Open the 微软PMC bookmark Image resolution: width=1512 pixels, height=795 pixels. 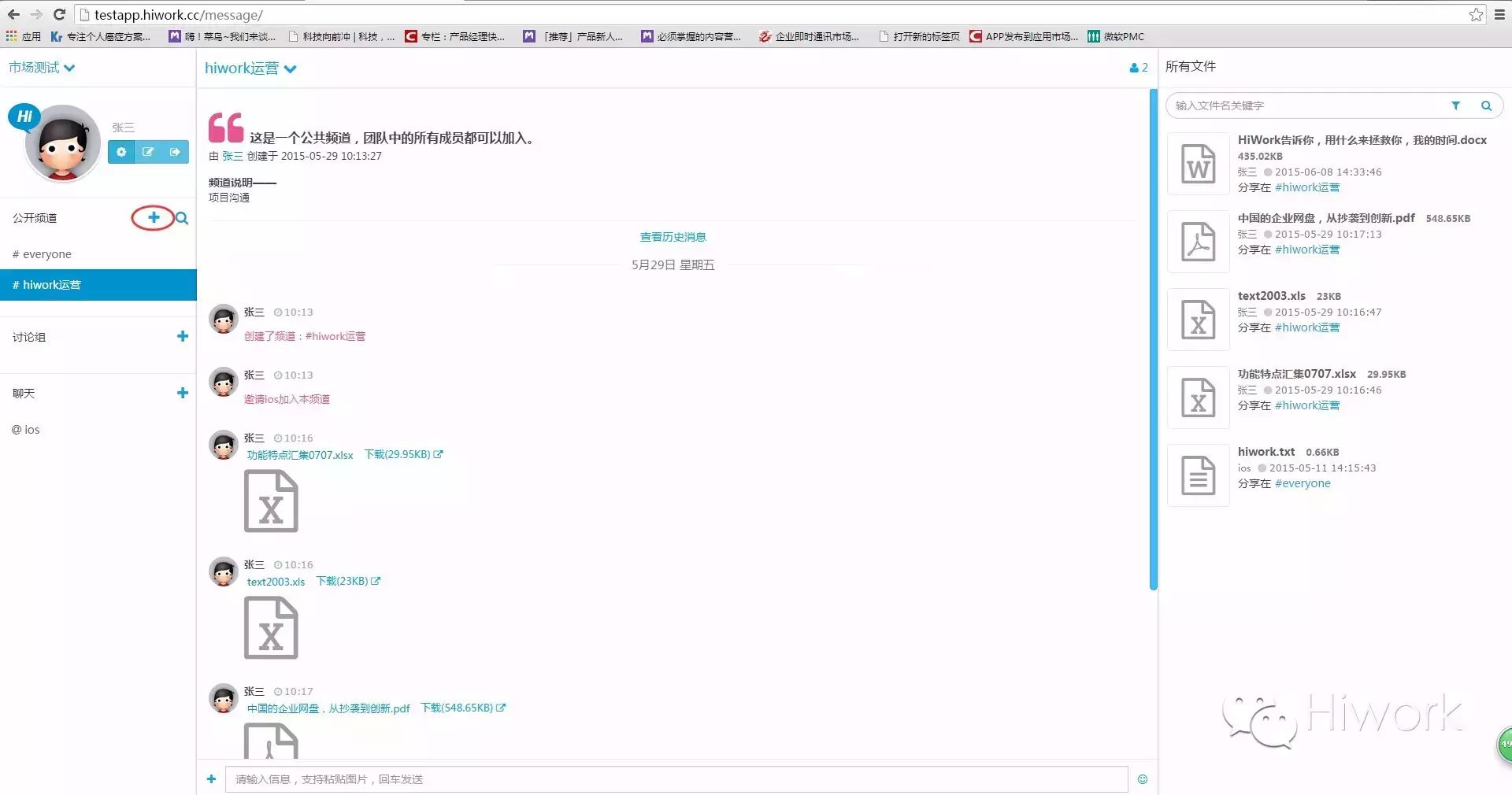1116,36
